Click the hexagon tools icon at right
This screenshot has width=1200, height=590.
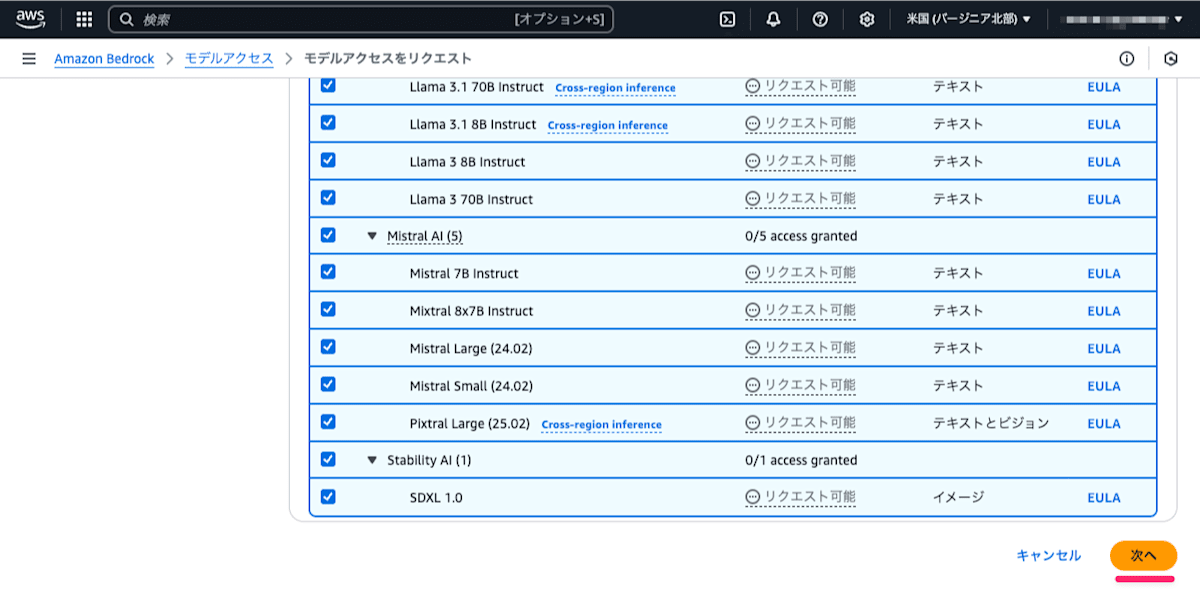pyautogui.click(x=1172, y=59)
